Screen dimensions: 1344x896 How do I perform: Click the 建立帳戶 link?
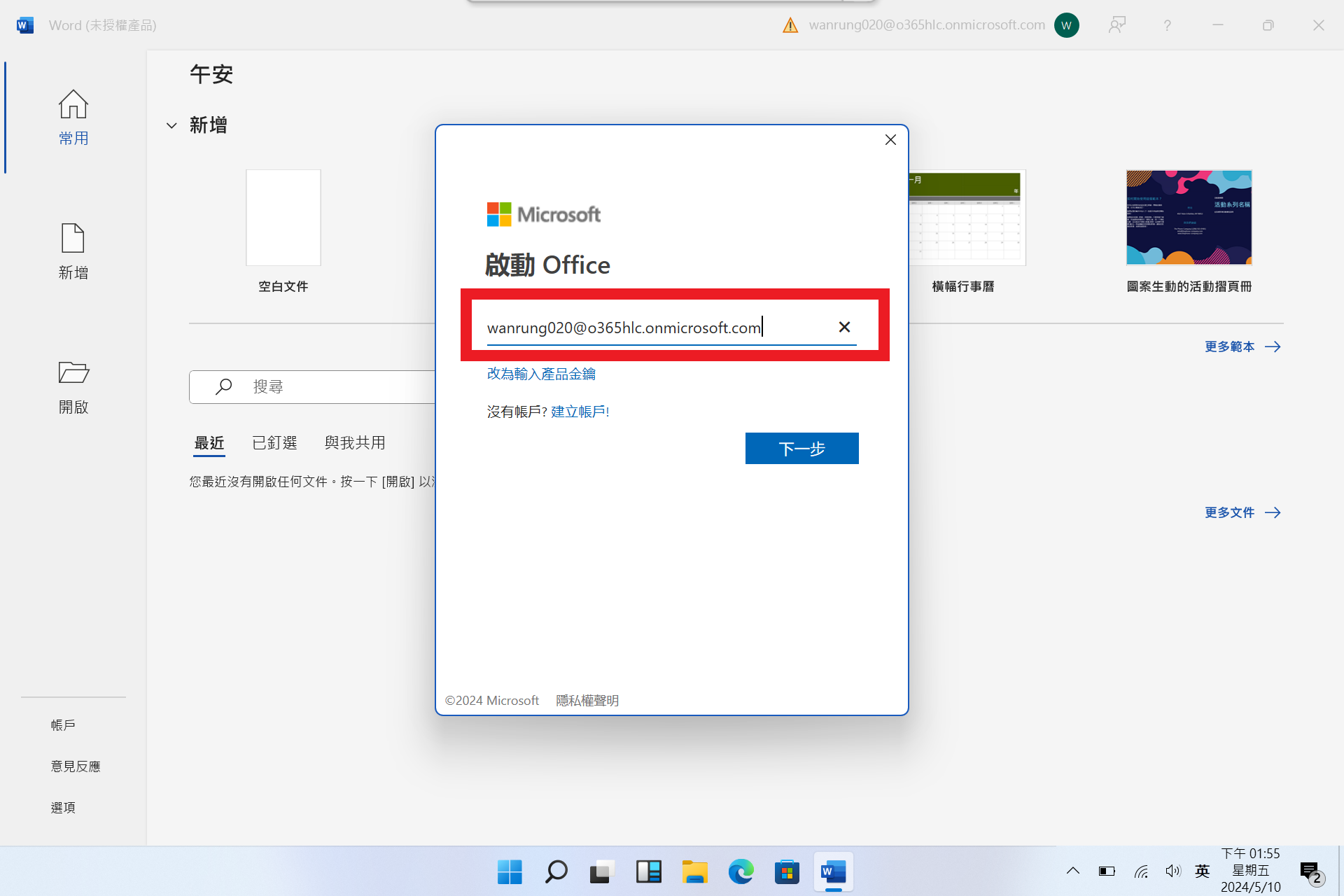(580, 412)
